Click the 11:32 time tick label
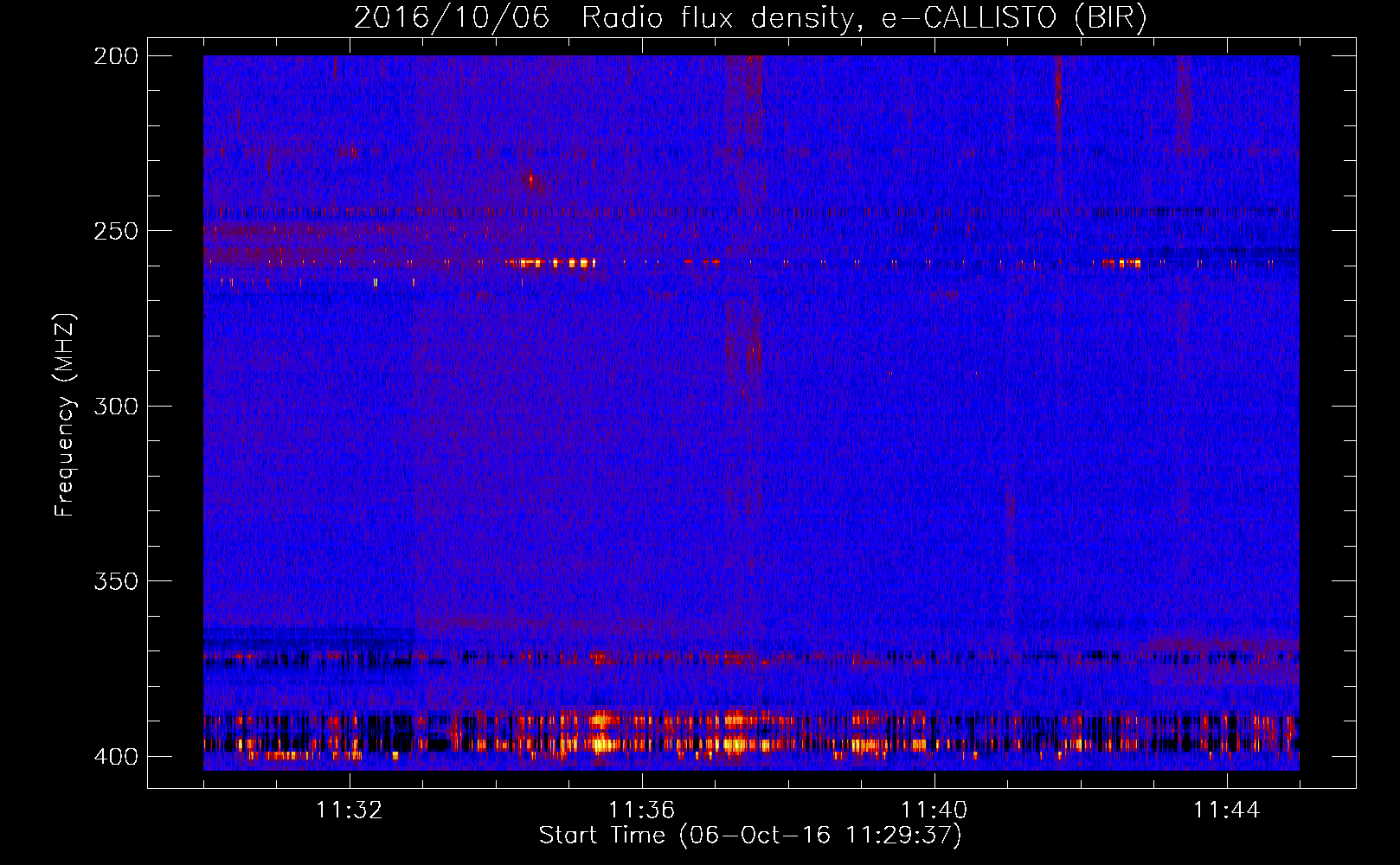The height and width of the screenshot is (865, 1400). [349, 811]
